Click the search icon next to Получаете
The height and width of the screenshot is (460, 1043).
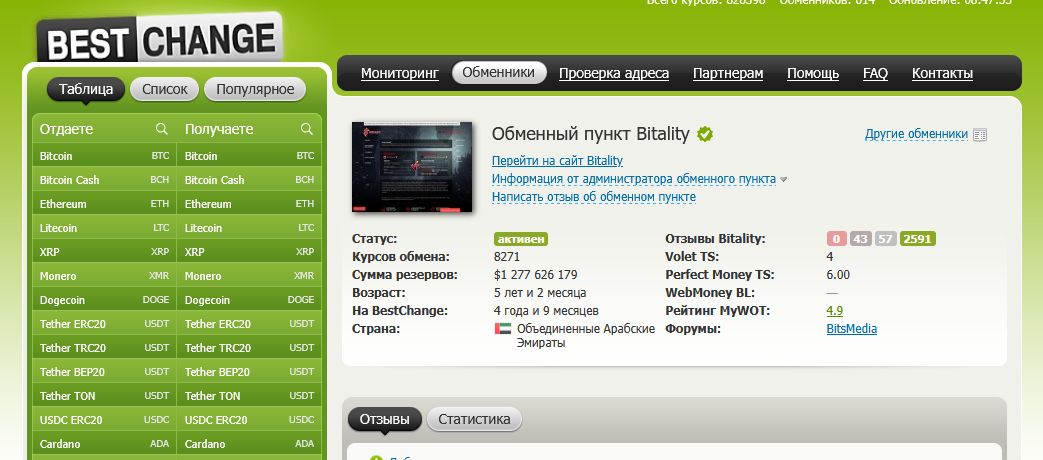click(x=307, y=129)
